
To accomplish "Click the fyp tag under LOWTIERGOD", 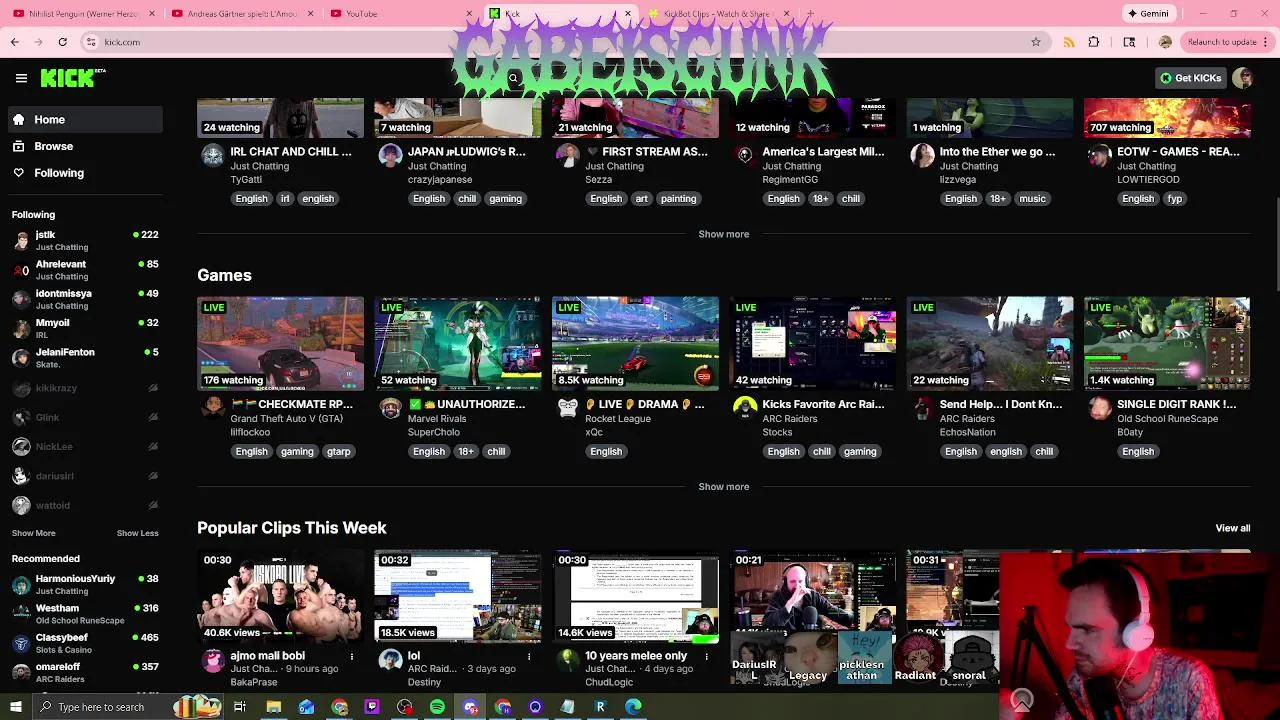I will 1174,198.
